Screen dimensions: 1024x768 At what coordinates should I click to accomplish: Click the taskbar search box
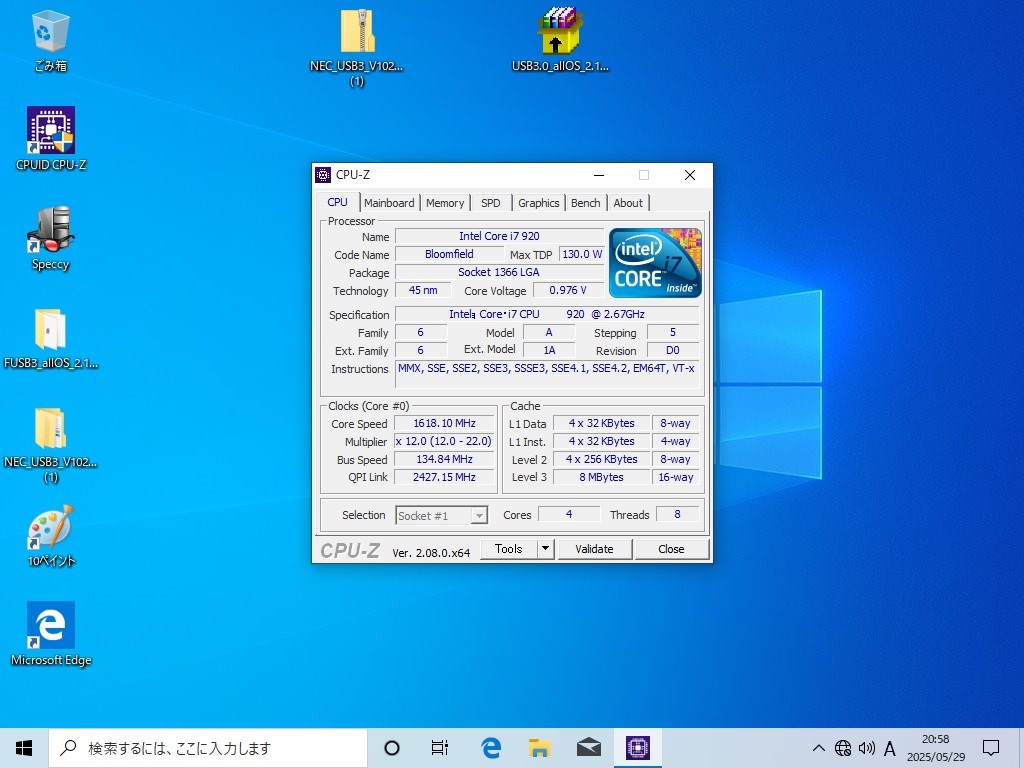(x=208, y=748)
